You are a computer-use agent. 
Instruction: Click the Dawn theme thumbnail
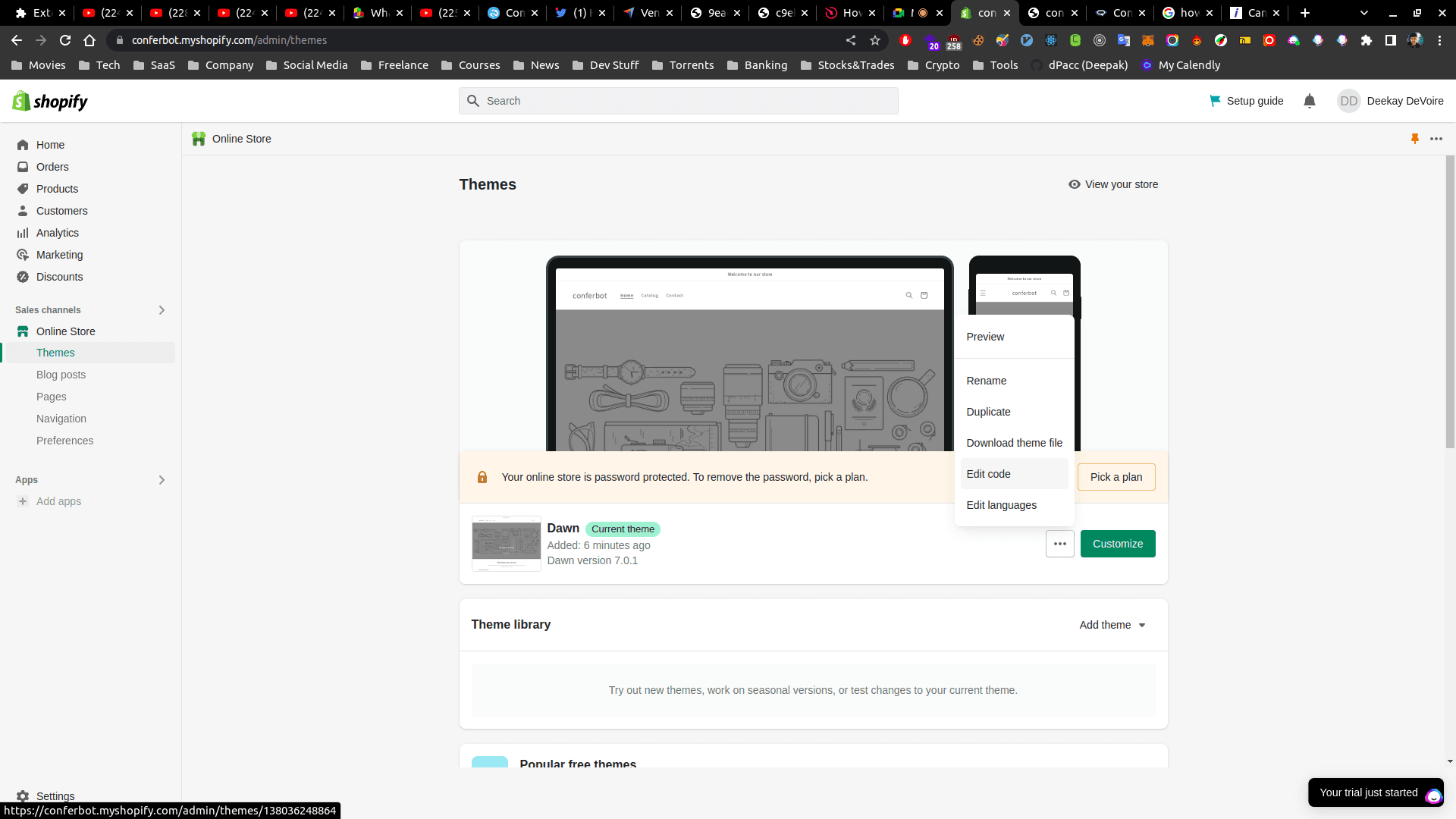tap(506, 544)
